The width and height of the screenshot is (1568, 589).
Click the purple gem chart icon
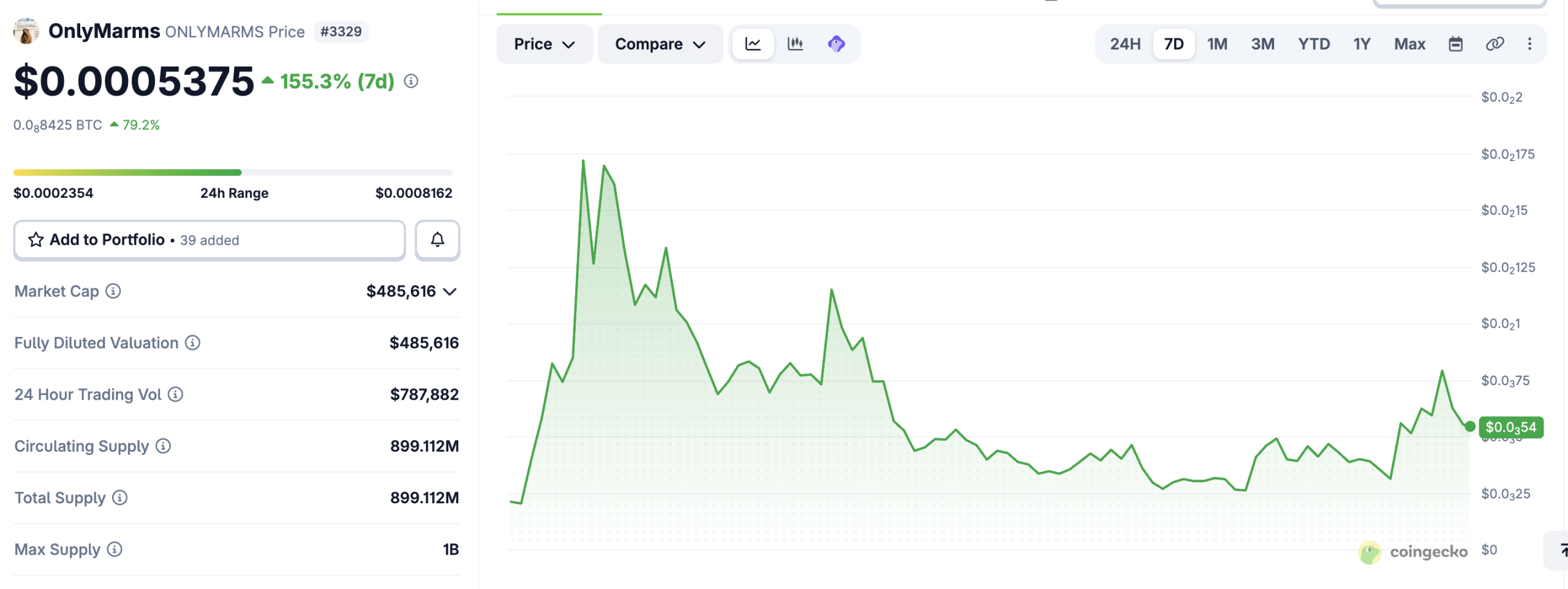pyautogui.click(x=837, y=44)
